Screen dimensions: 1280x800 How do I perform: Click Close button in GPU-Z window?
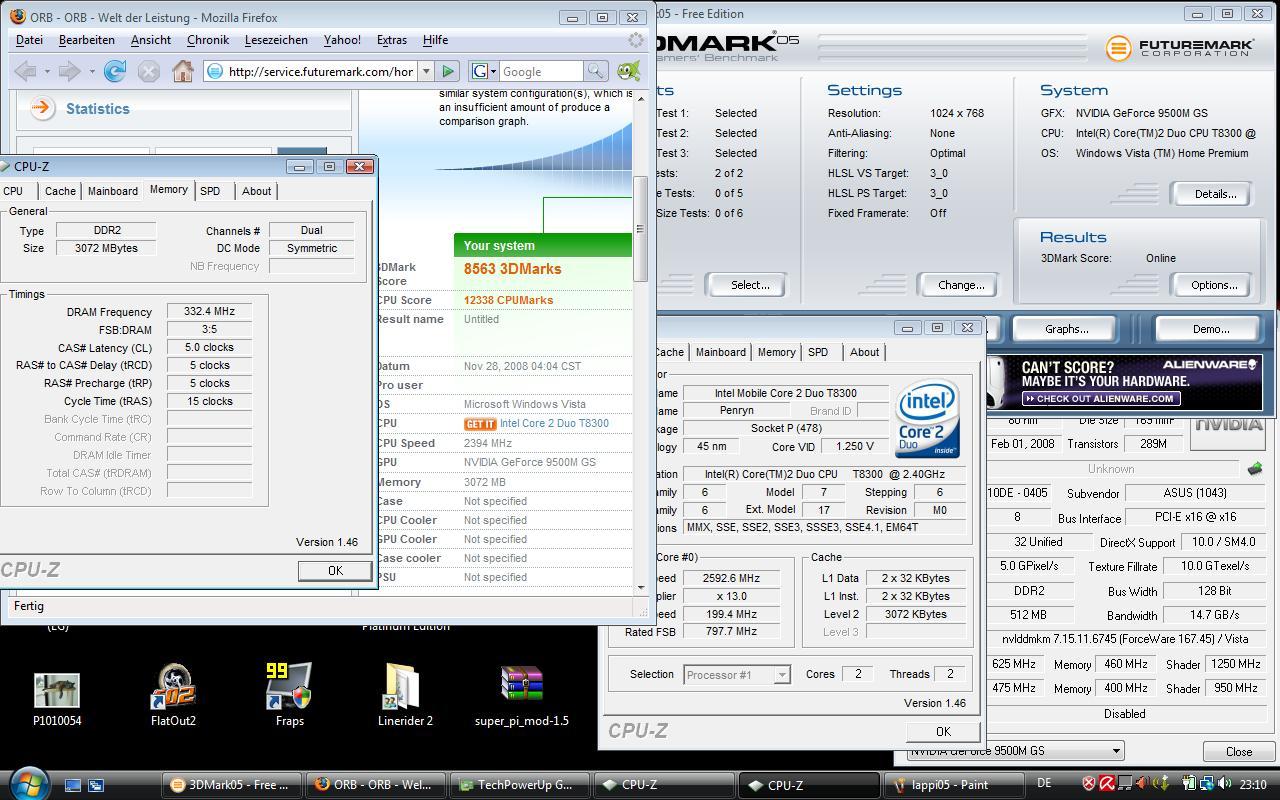click(x=1238, y=751)
